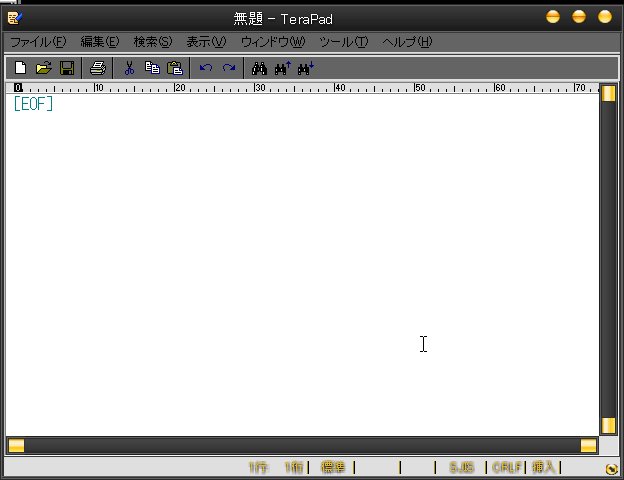The height and width of the screenshot is (480, 624).
Task: Undo the last edit
Action: [206, 68]
